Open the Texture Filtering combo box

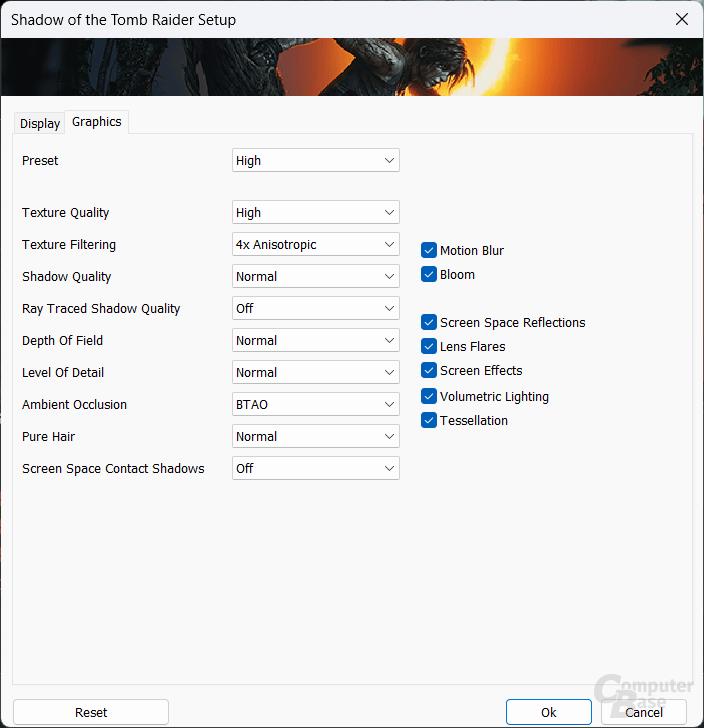point(315,244)
